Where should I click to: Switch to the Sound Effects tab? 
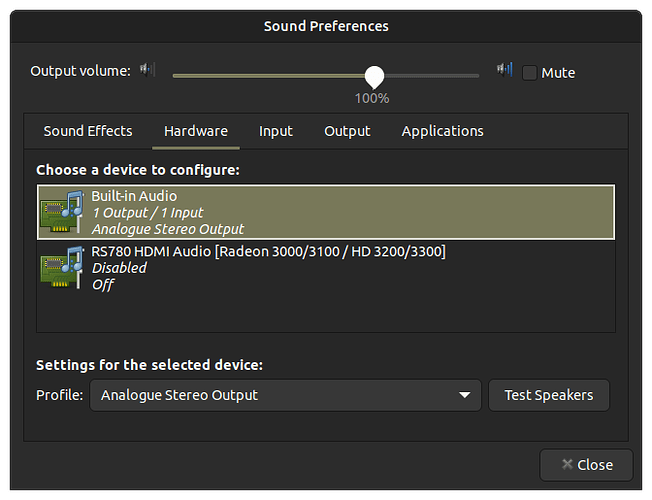pos(88,131)
